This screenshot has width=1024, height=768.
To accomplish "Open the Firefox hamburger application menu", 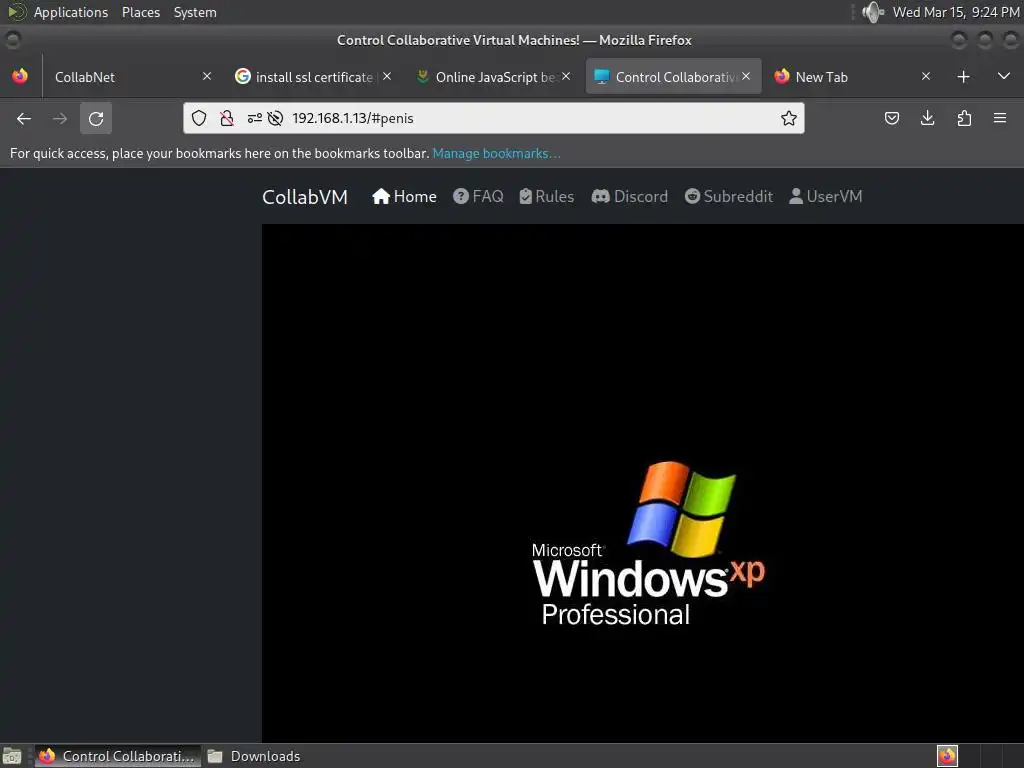I will 1000,118.
